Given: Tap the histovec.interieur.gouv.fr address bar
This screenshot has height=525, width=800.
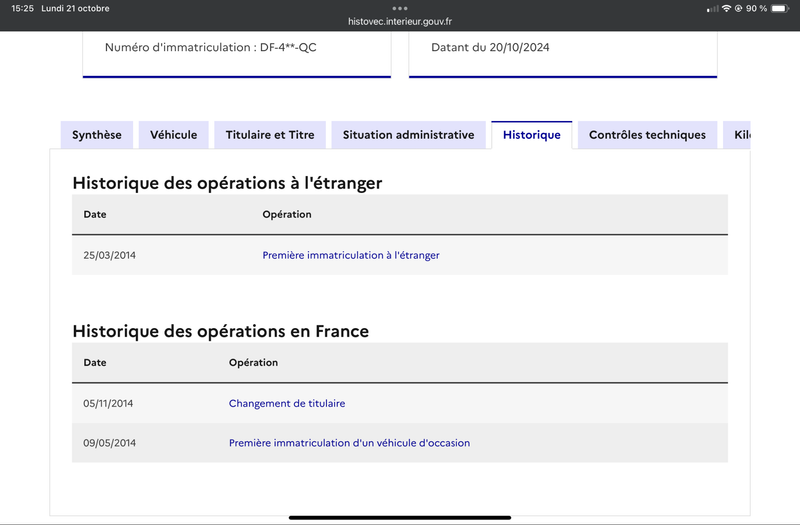Looking at the screenshot, I should click(x=400, y=21).
